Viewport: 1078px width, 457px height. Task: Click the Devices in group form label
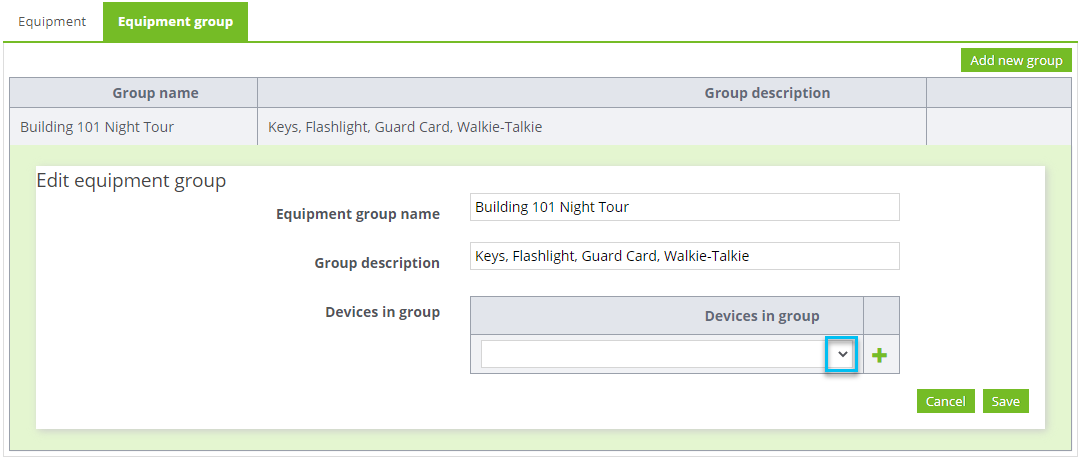[382, 312]
